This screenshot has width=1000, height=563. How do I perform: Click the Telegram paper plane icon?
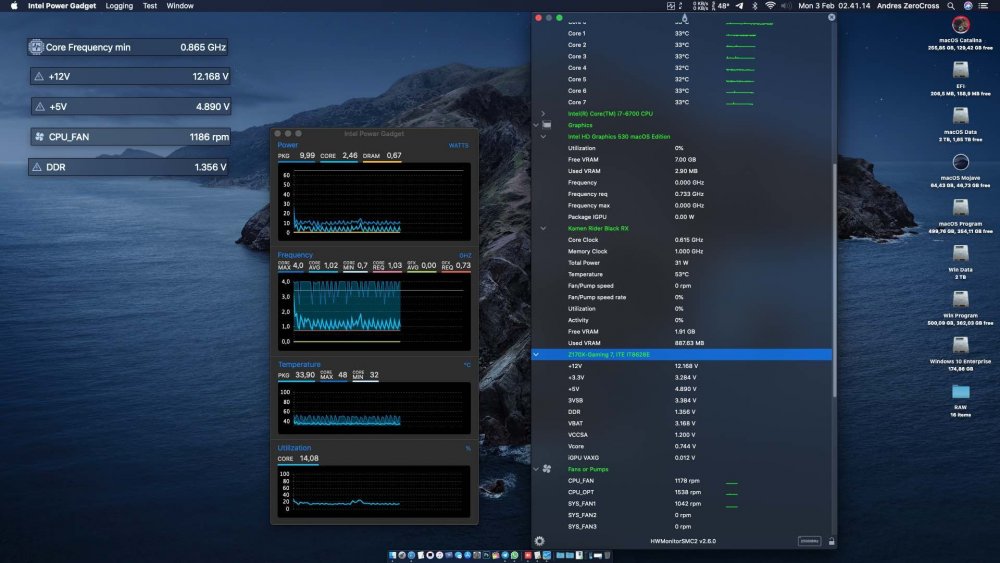[739, 6]
